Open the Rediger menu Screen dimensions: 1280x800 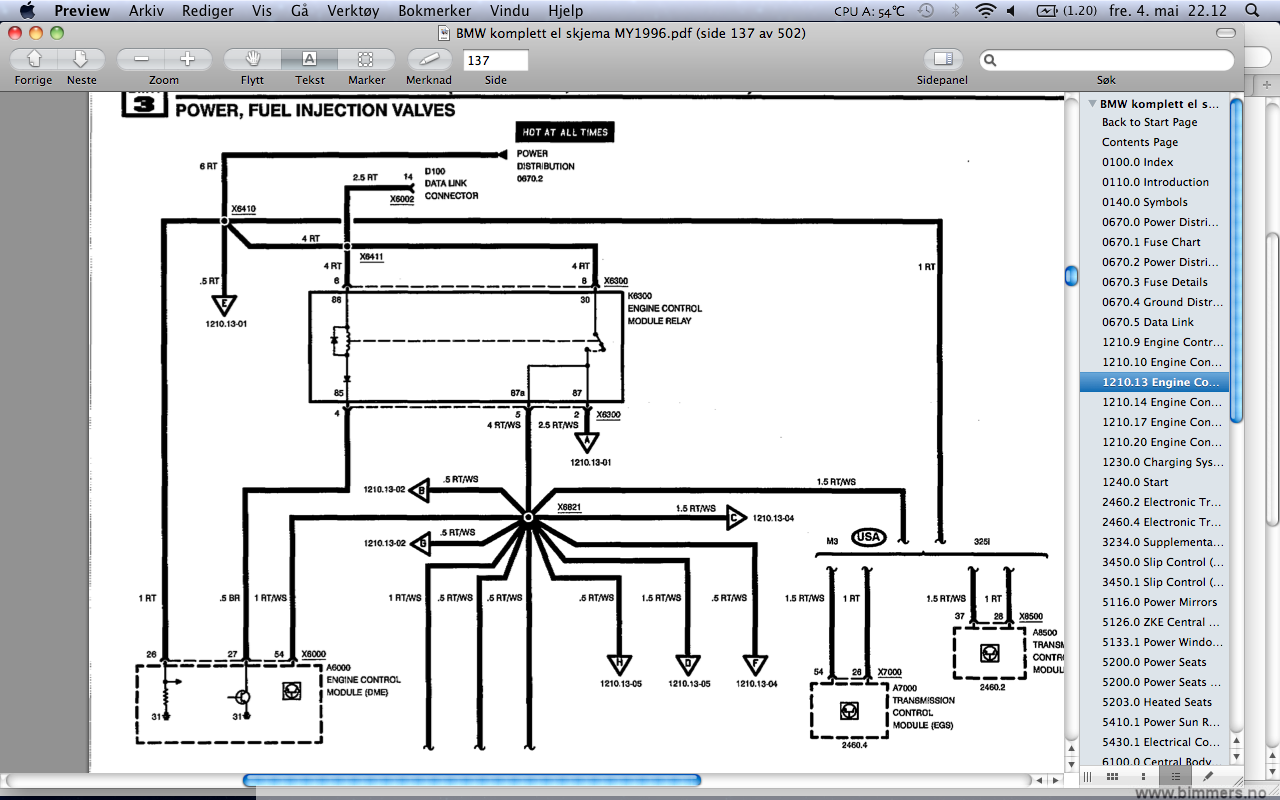click(x=208, y=11)
